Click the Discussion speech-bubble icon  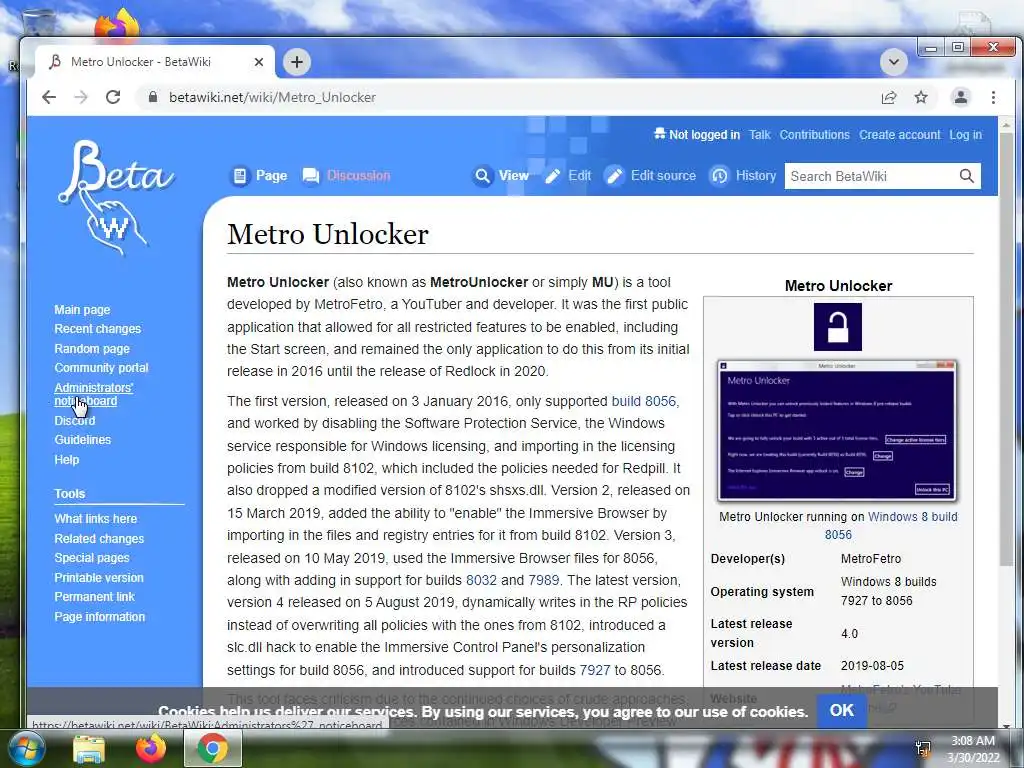[311, 176]
